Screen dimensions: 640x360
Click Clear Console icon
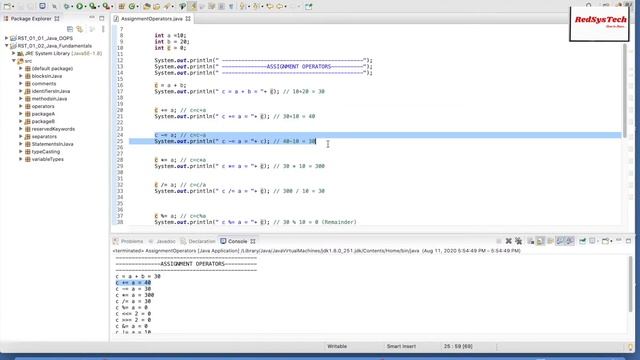coord(530,241)
